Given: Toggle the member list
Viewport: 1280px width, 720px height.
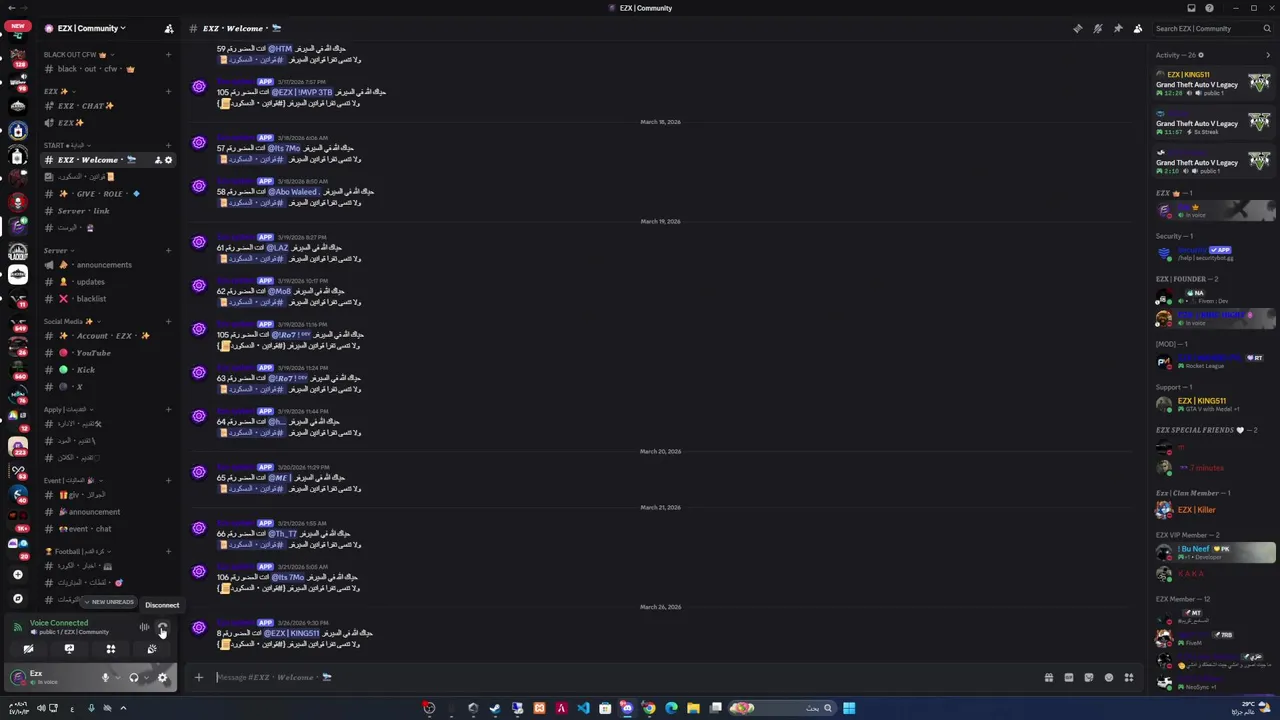Looking at the screenshot, I should click(x=1137, y=28).
